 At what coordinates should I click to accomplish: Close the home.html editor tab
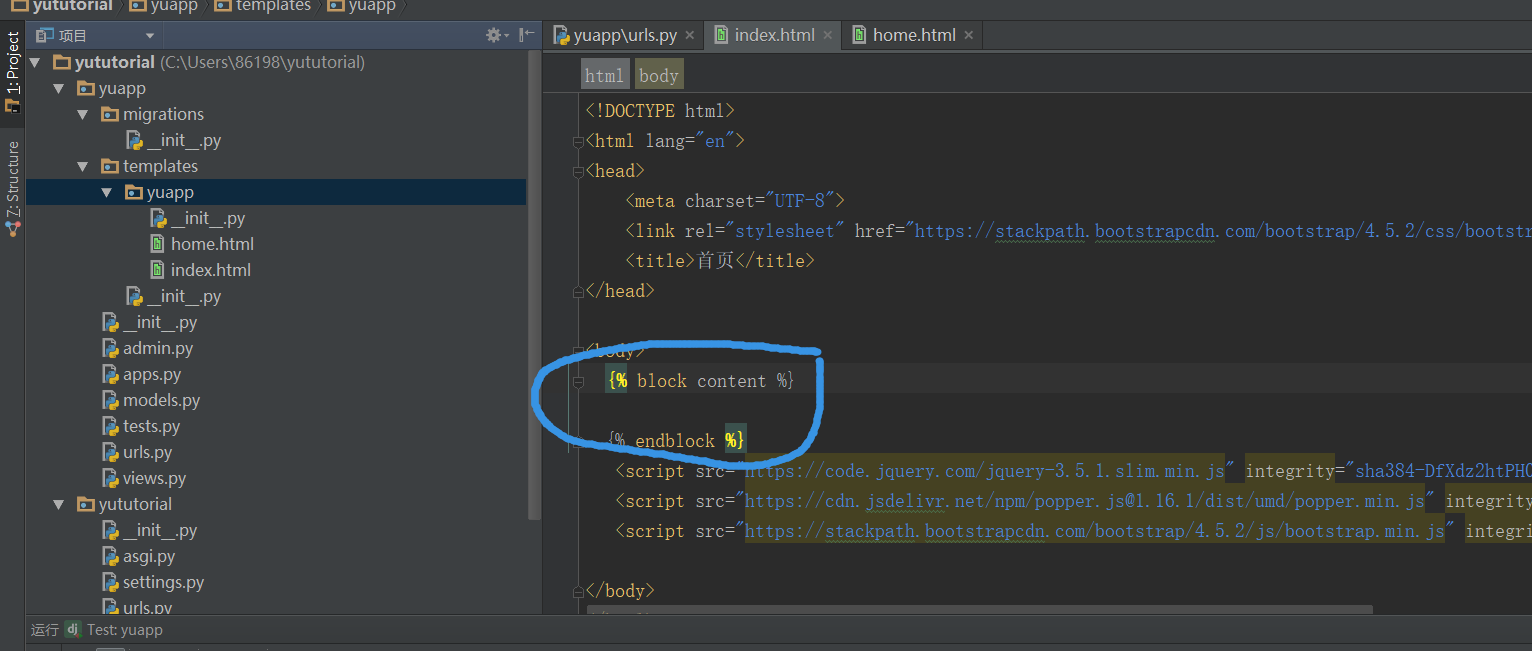point(968,36)
